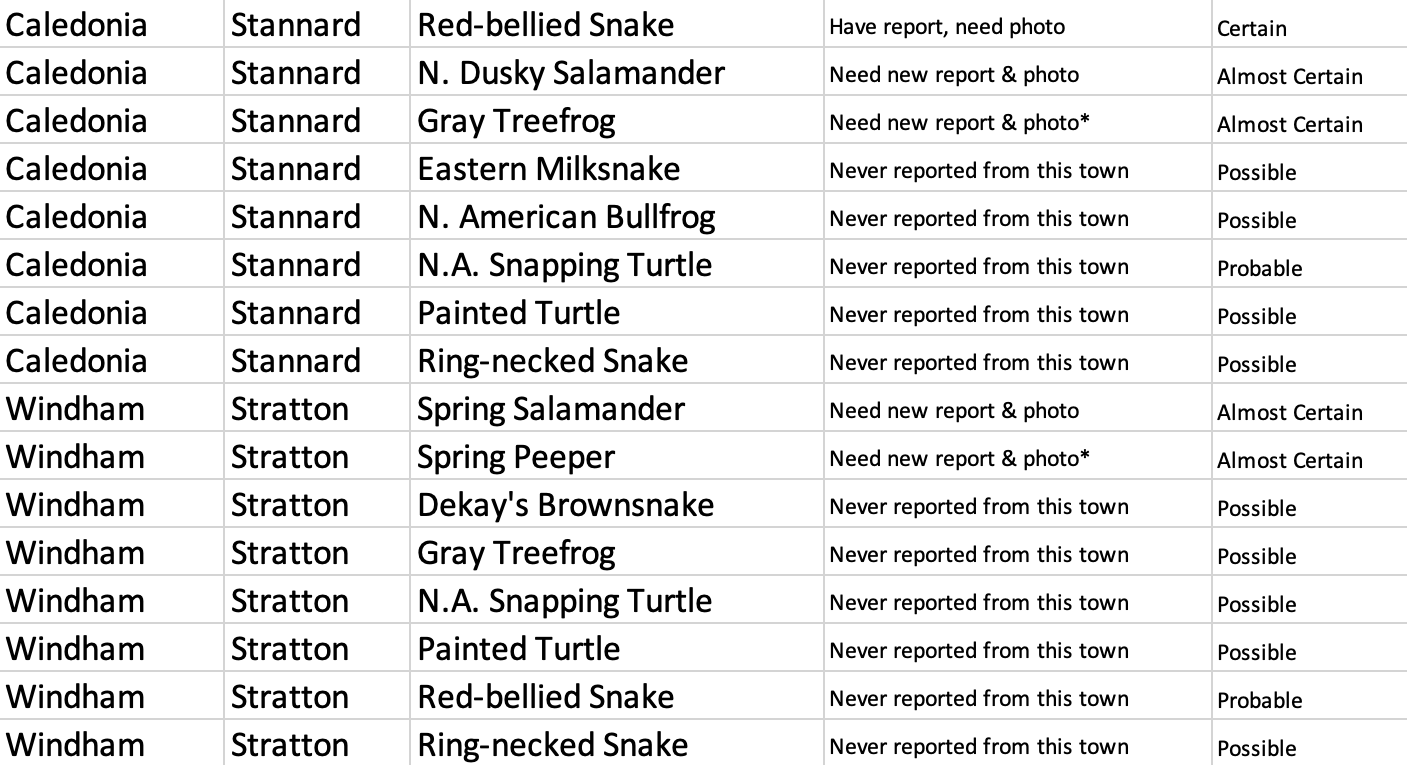Click Ring-necked Snake in the Stratton rows

(552, 745)
